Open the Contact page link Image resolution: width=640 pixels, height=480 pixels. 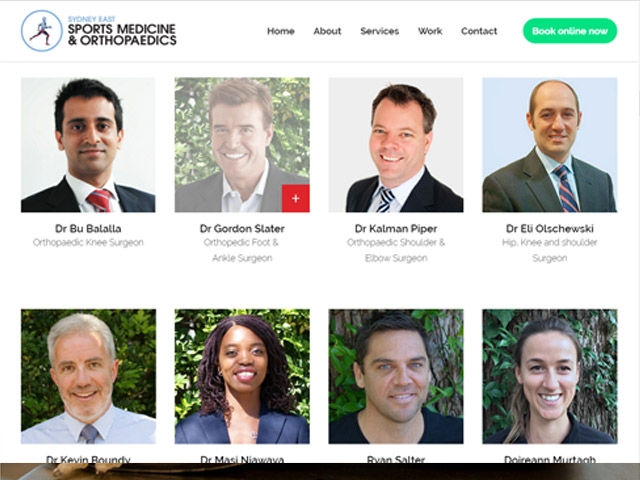point(479,31)
